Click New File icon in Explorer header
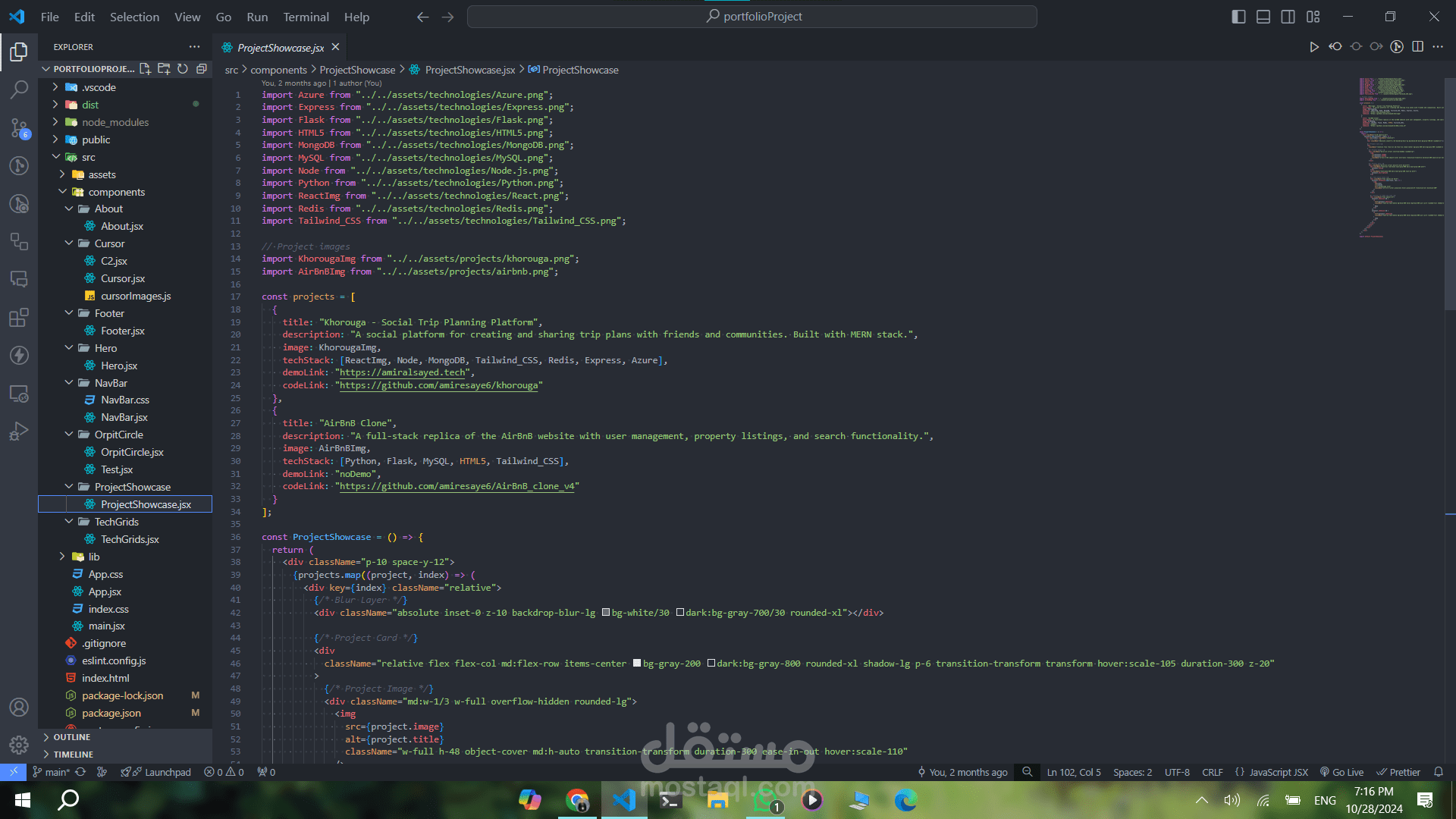The width and height of the screenshot is (1456, 819). click(145, 69)
